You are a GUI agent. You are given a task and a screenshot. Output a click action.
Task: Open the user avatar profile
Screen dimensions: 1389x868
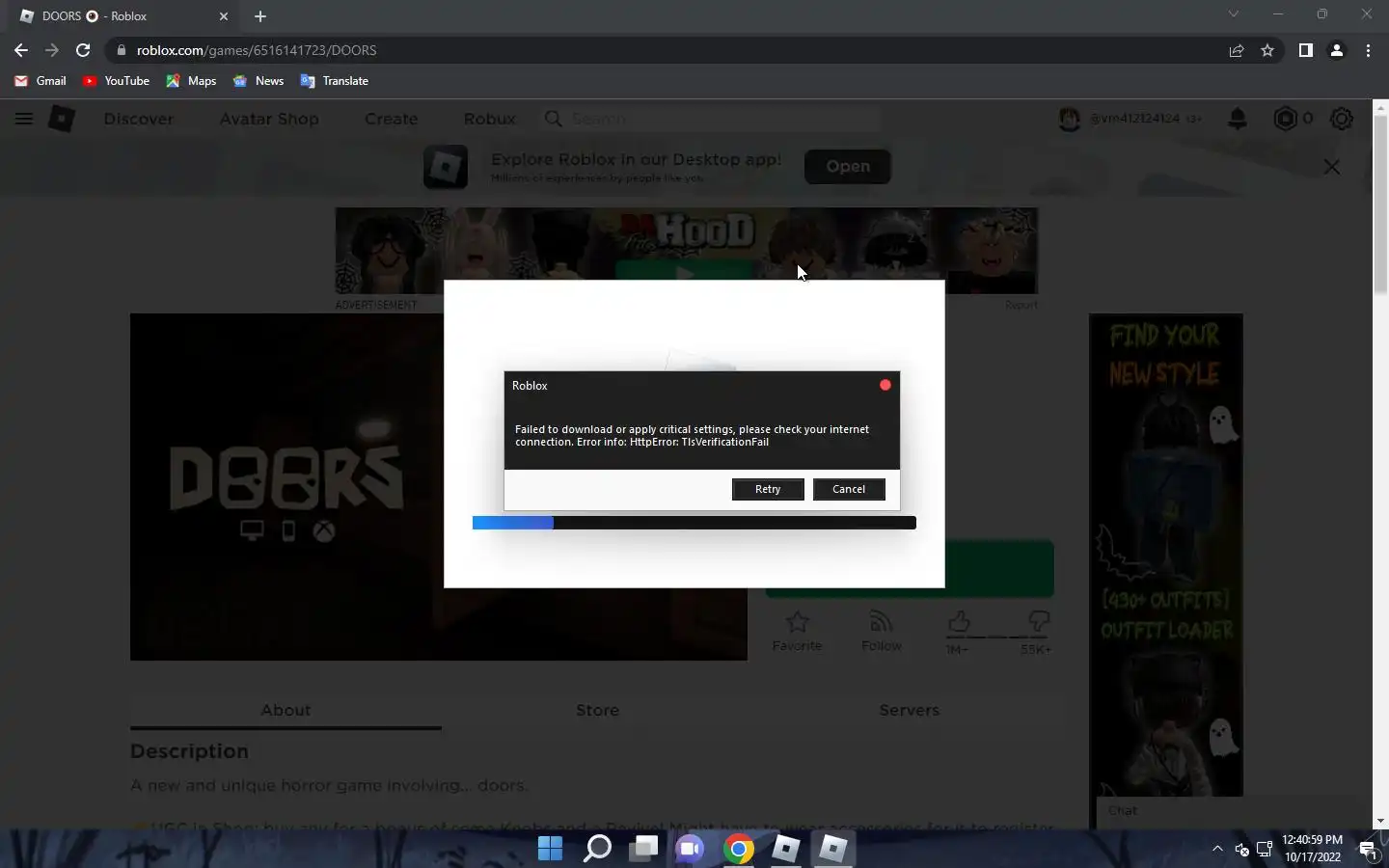tap(1069, 119)
